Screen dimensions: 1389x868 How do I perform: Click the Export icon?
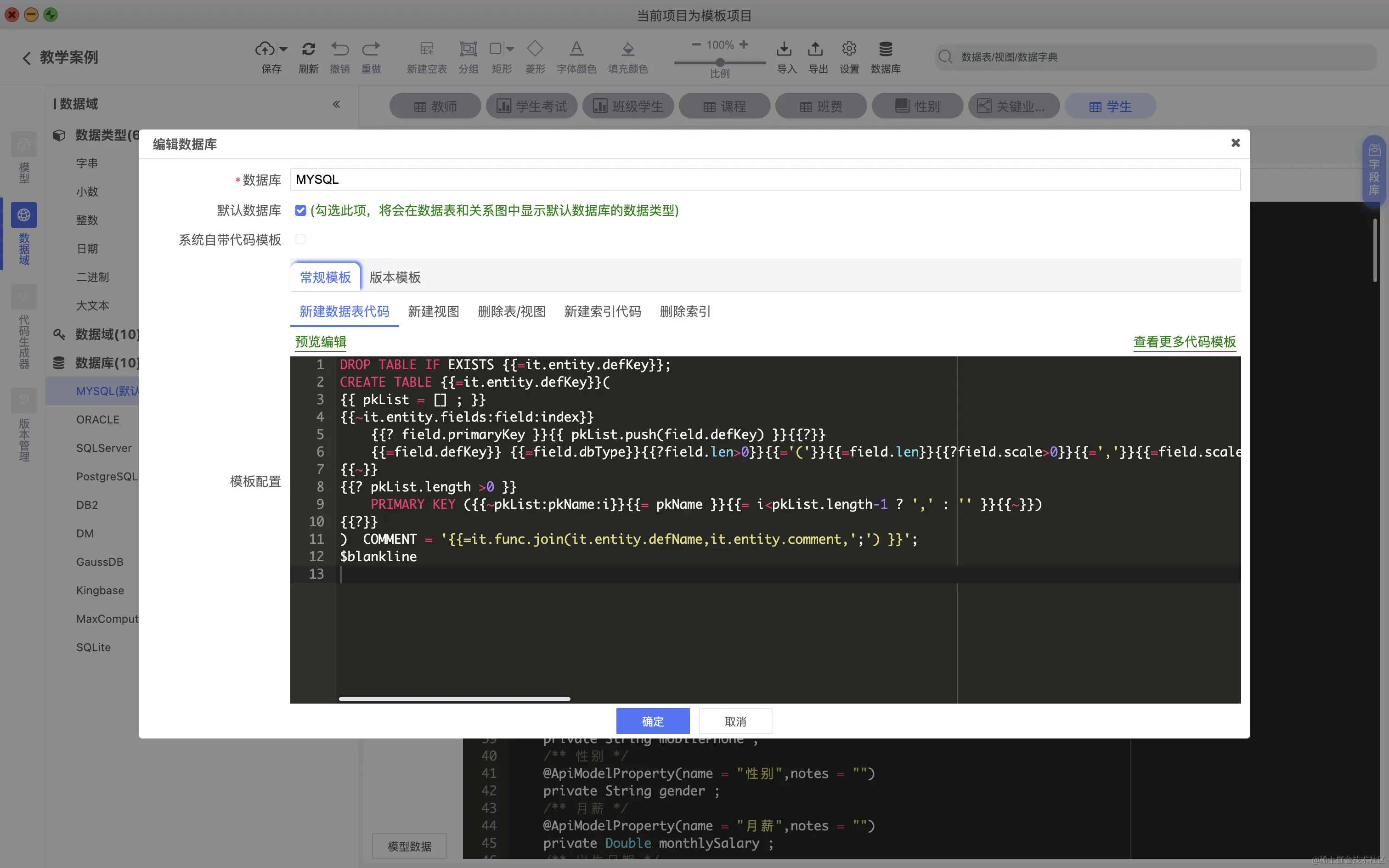pos(816,50)
